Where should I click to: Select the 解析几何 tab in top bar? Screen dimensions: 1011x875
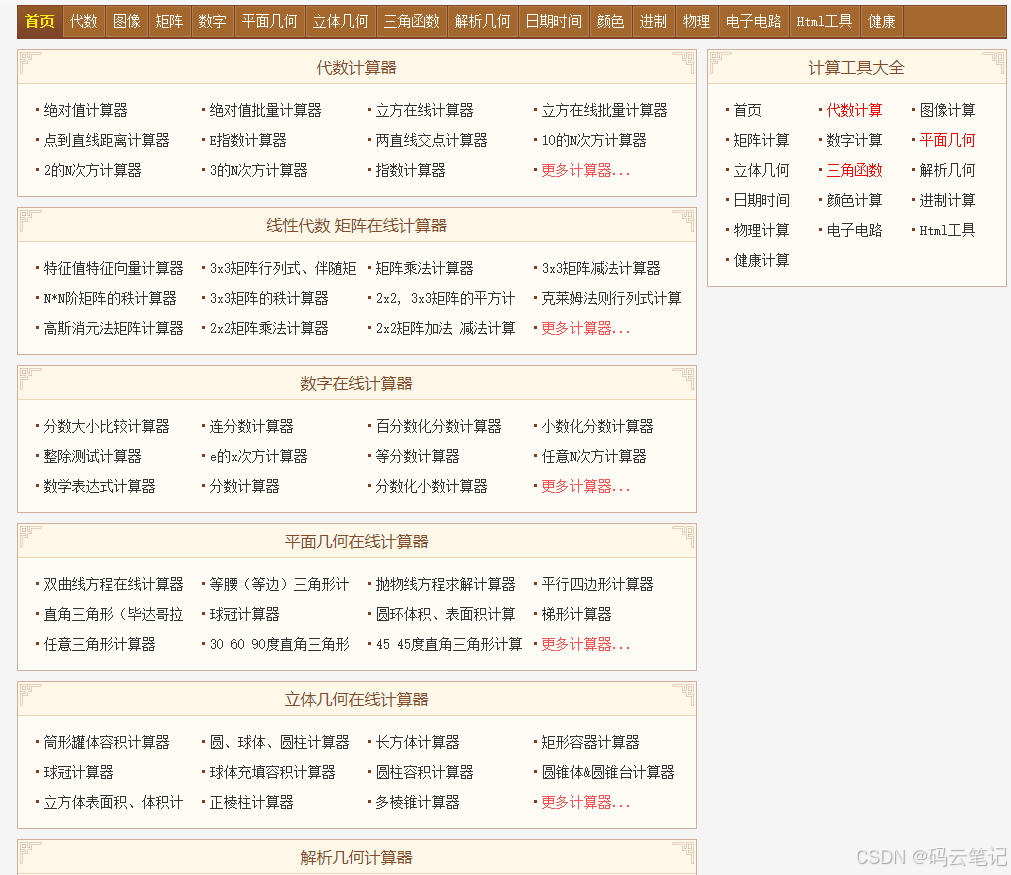(482, 21)
